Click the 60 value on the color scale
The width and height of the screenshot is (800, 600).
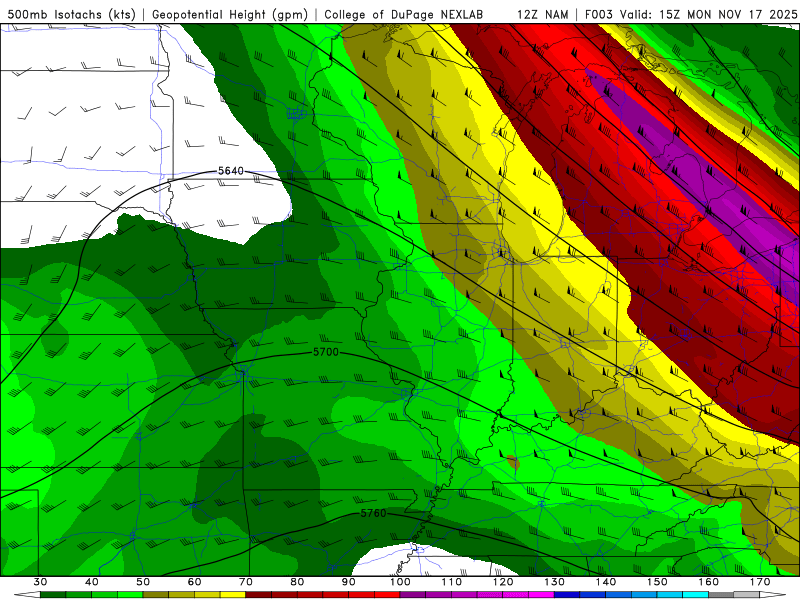[194, 582]
